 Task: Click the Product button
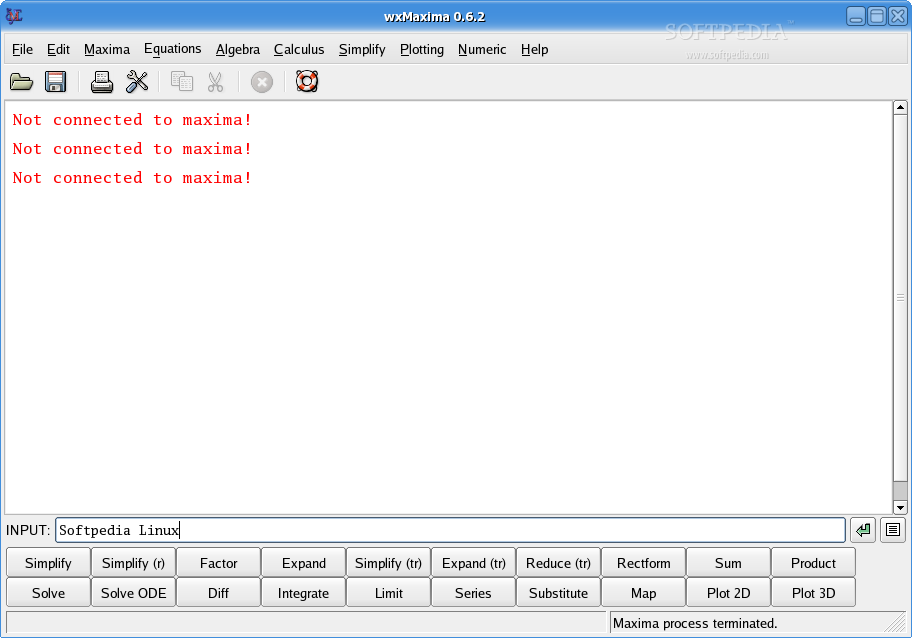pos(813,563)
